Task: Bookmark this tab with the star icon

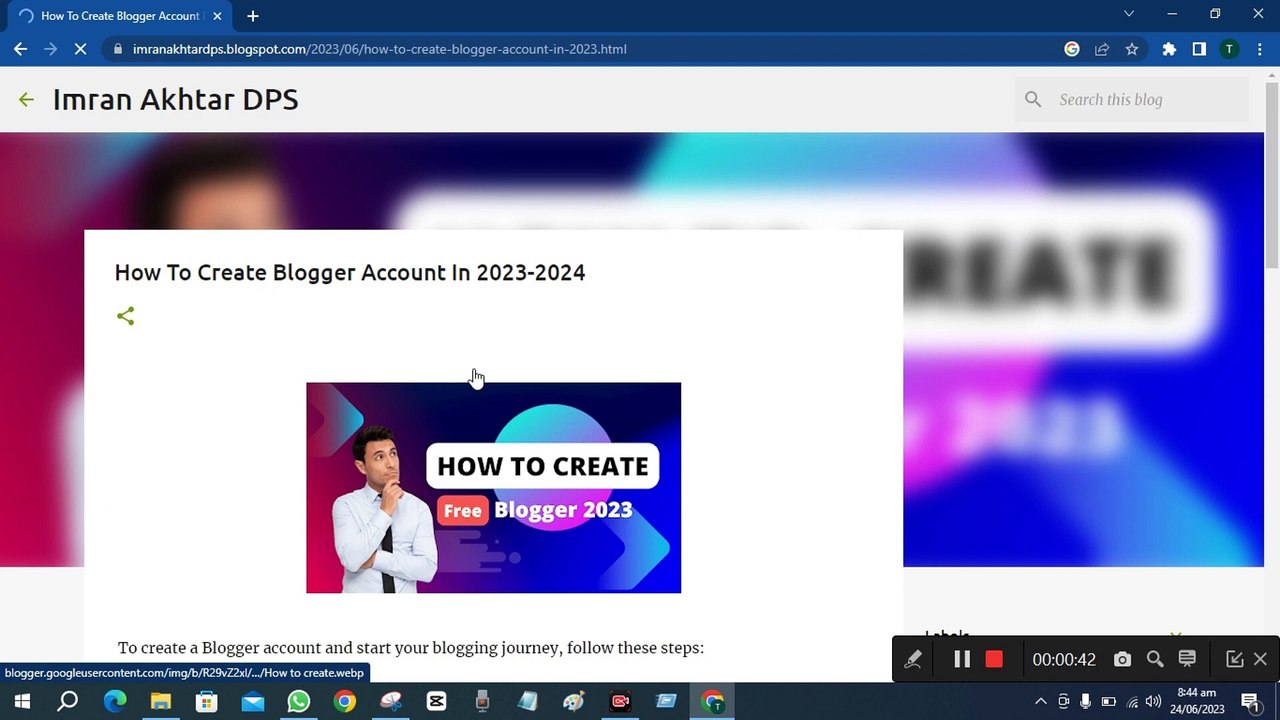Action: pyautogui.click(x=1132, y=49)
